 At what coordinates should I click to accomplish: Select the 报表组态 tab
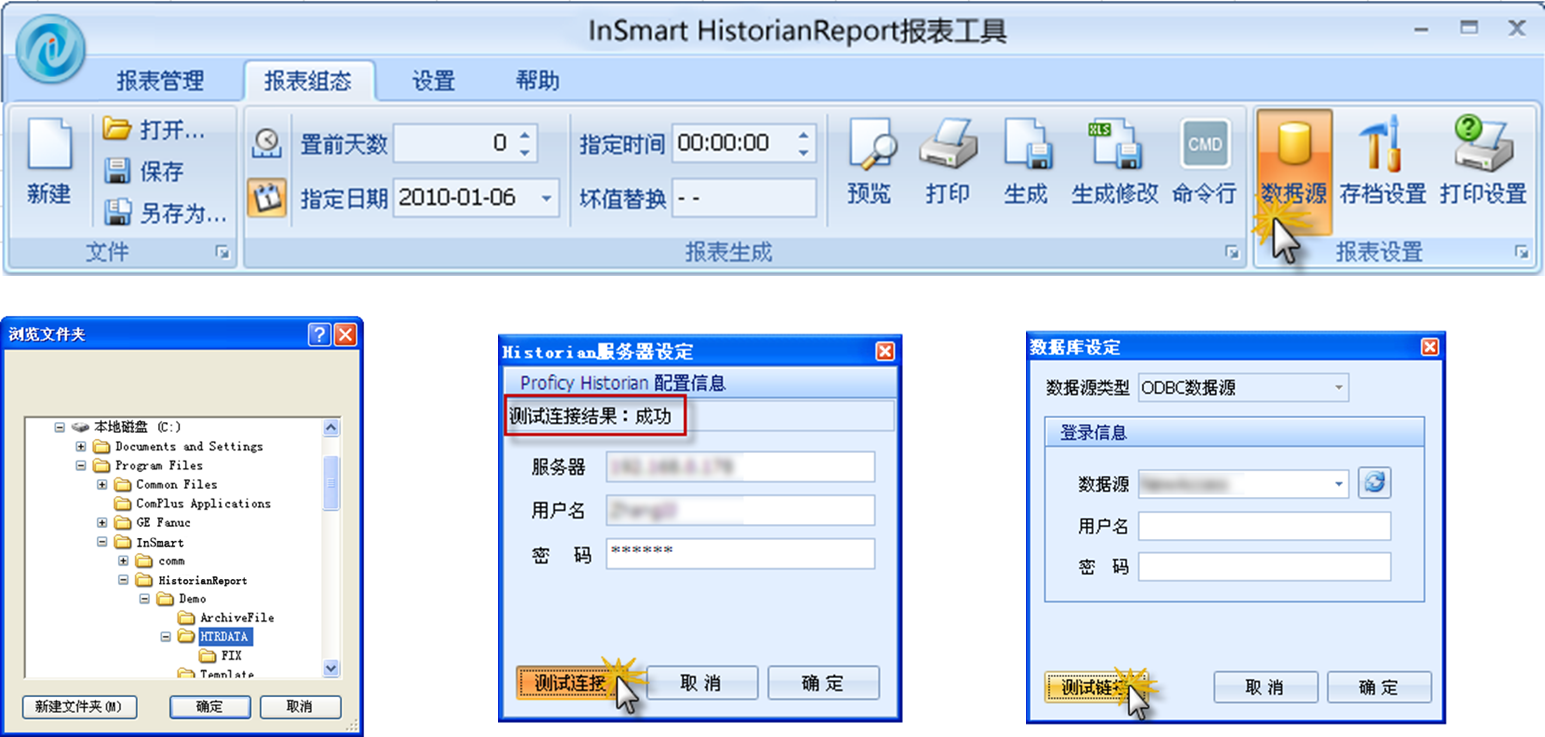pos(309,81)
